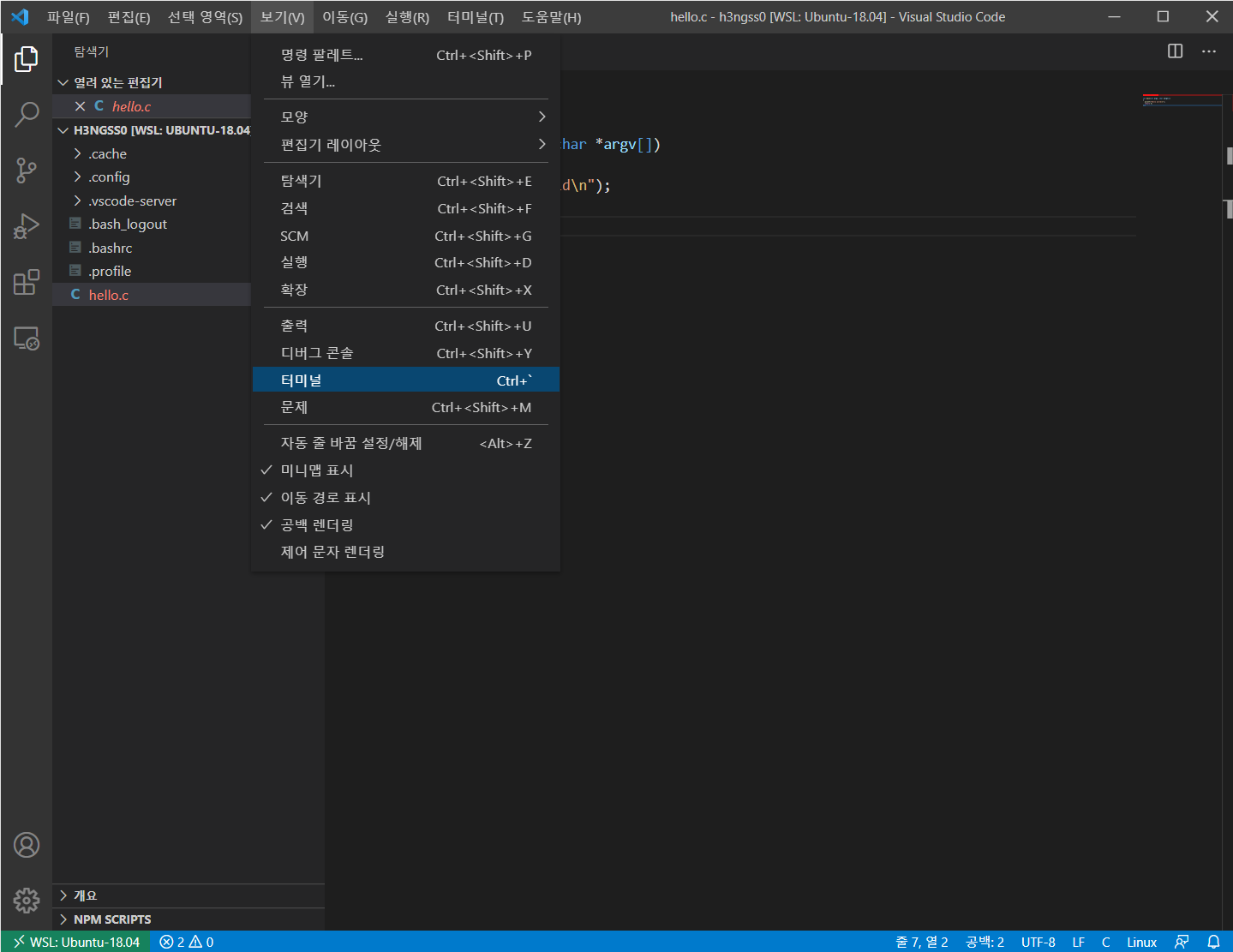Open the 선택 영역(S) menu

tap(205, 17)
